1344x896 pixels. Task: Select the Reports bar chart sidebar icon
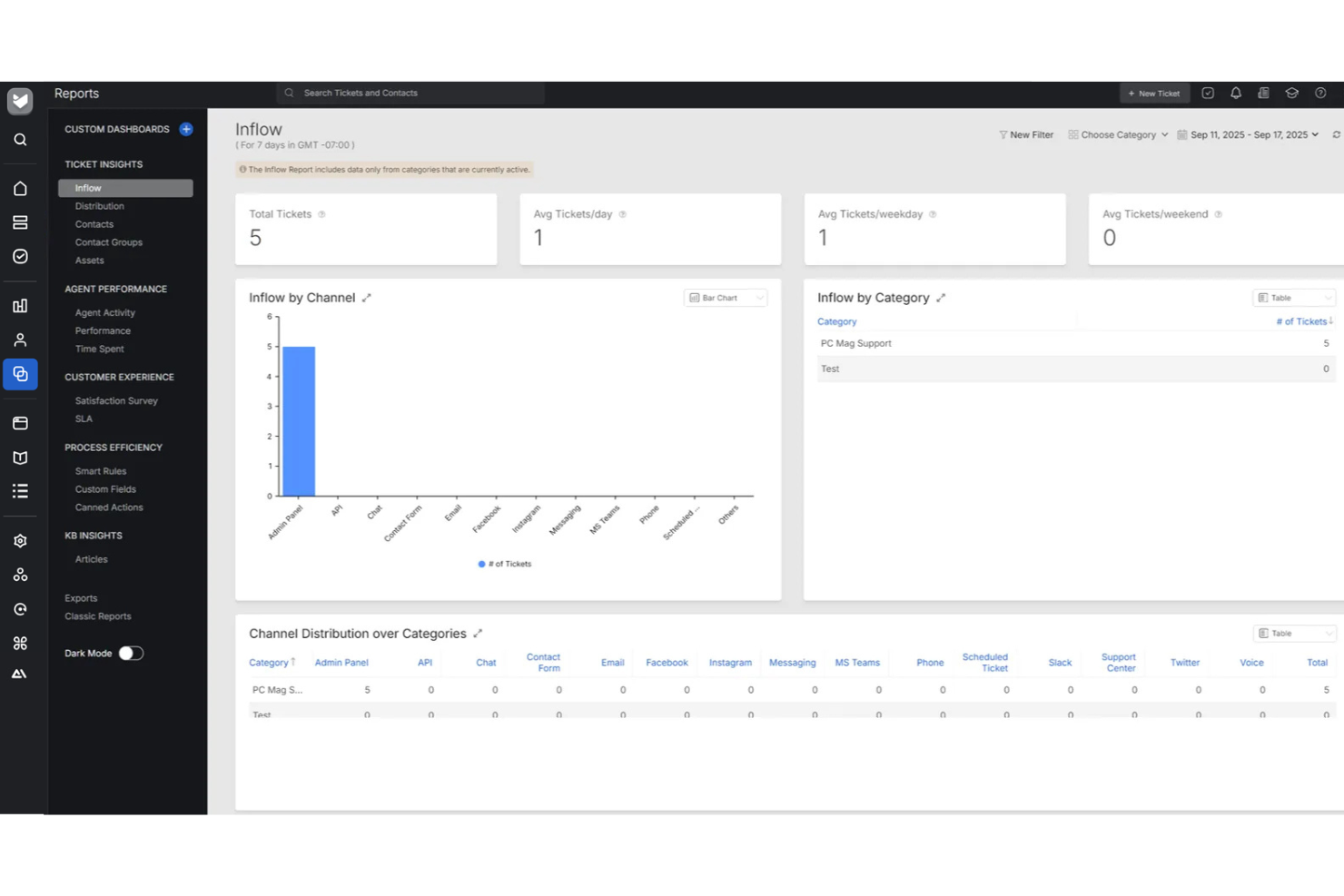[x=20, y=306]
